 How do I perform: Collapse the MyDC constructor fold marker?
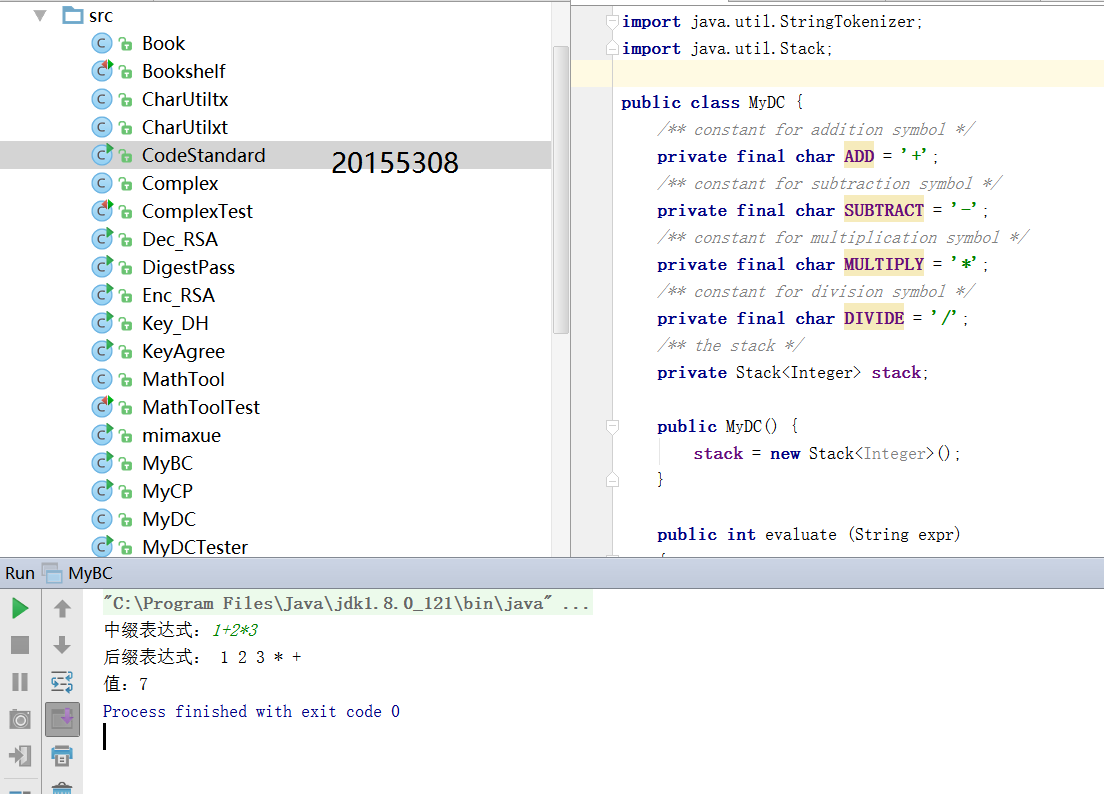(x=613, y=427)
